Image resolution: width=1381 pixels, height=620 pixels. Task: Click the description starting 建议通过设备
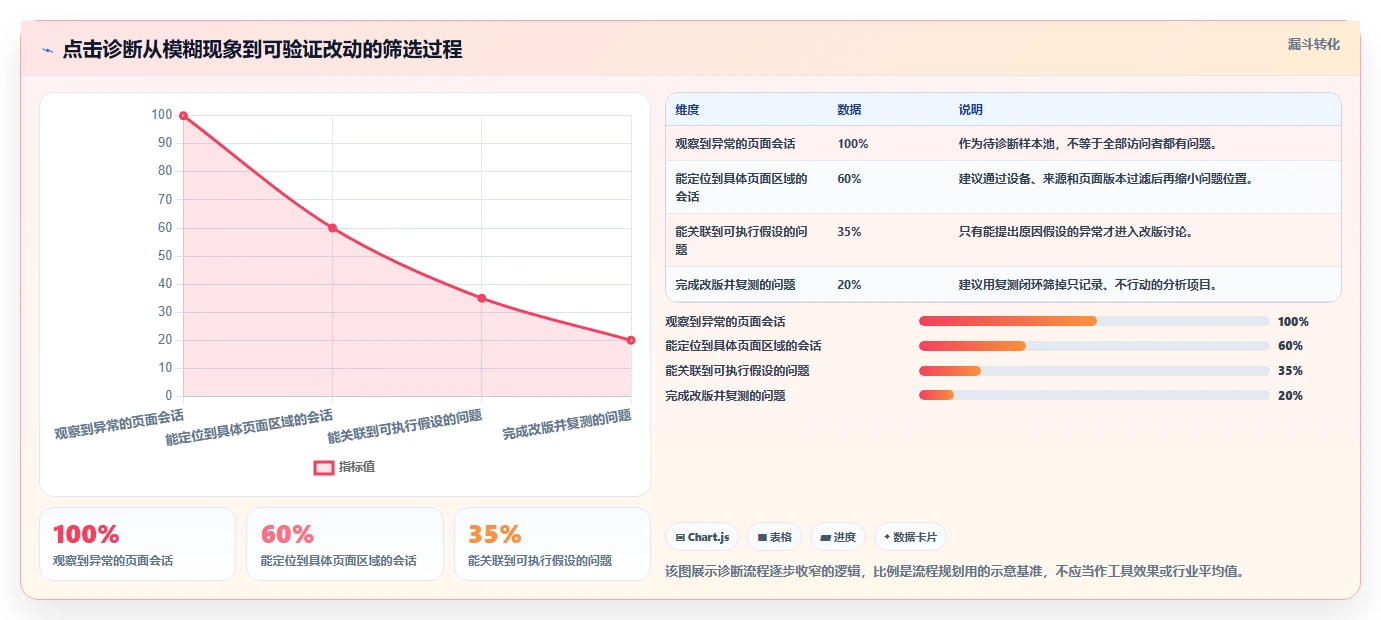1105,179
